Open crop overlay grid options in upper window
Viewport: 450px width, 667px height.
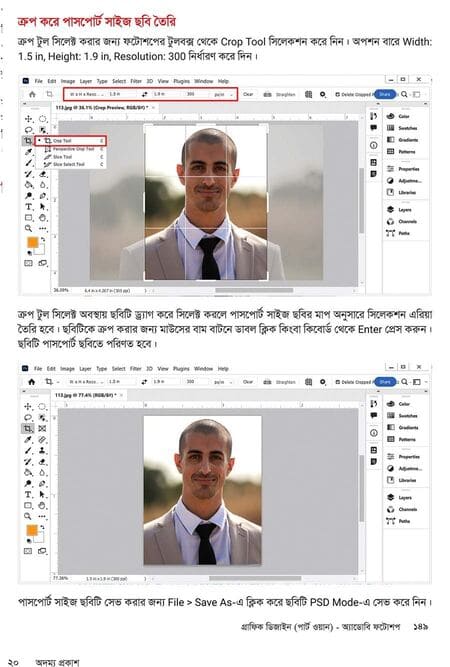(308, 94)
